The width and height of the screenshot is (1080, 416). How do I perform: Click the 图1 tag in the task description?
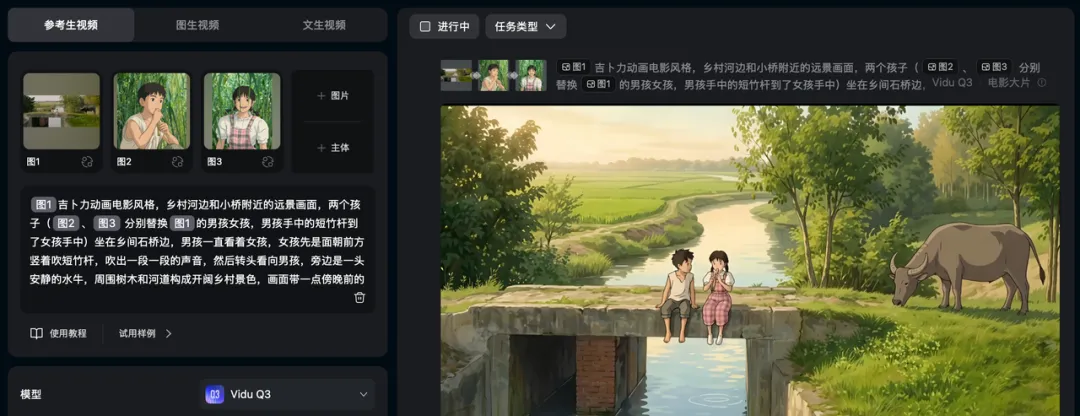click(573, 67)
